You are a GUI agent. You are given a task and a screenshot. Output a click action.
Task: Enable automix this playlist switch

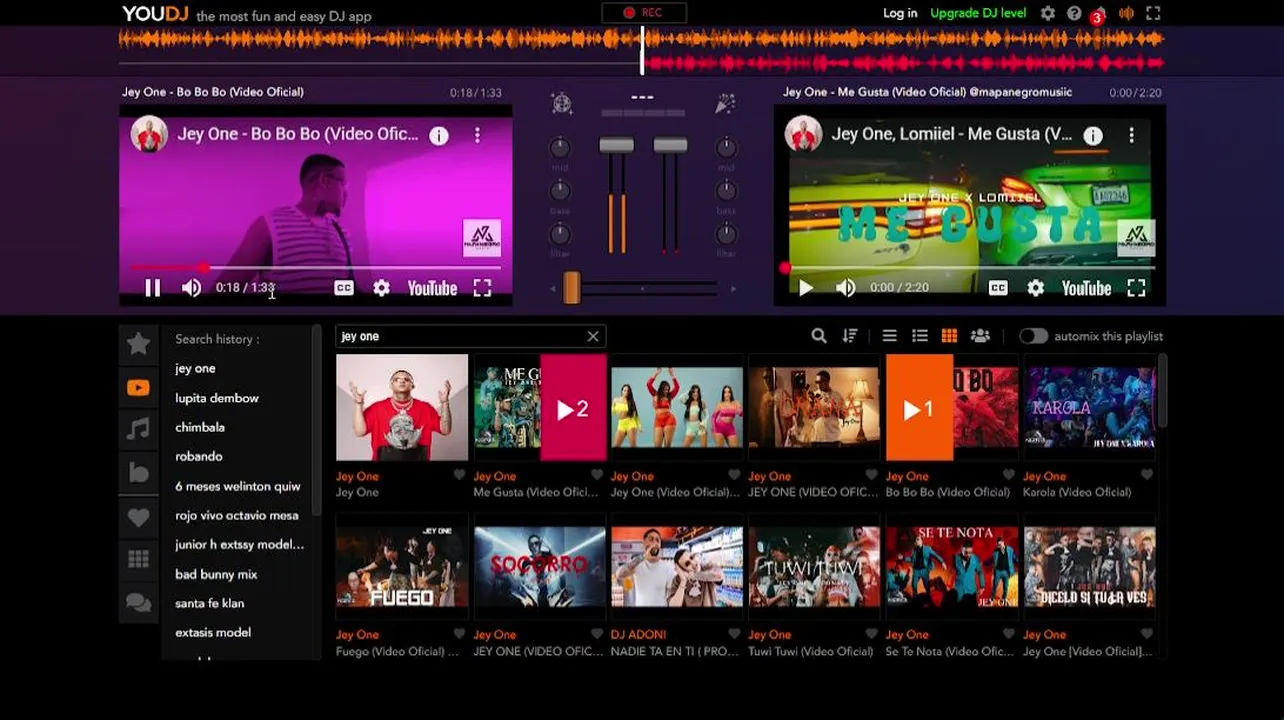pyautogui.click(x=1033, y=336)
